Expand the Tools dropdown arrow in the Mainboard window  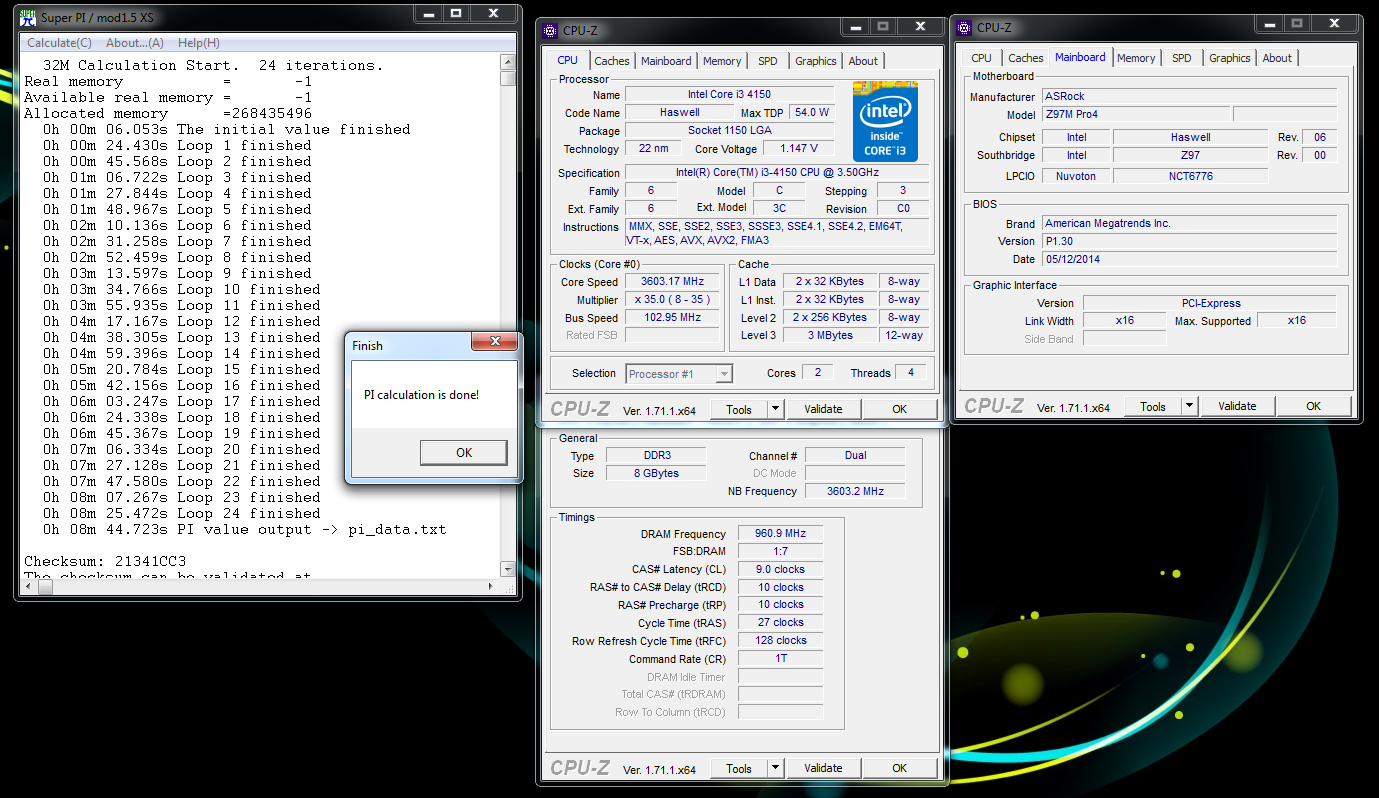tap(1189, 406)
